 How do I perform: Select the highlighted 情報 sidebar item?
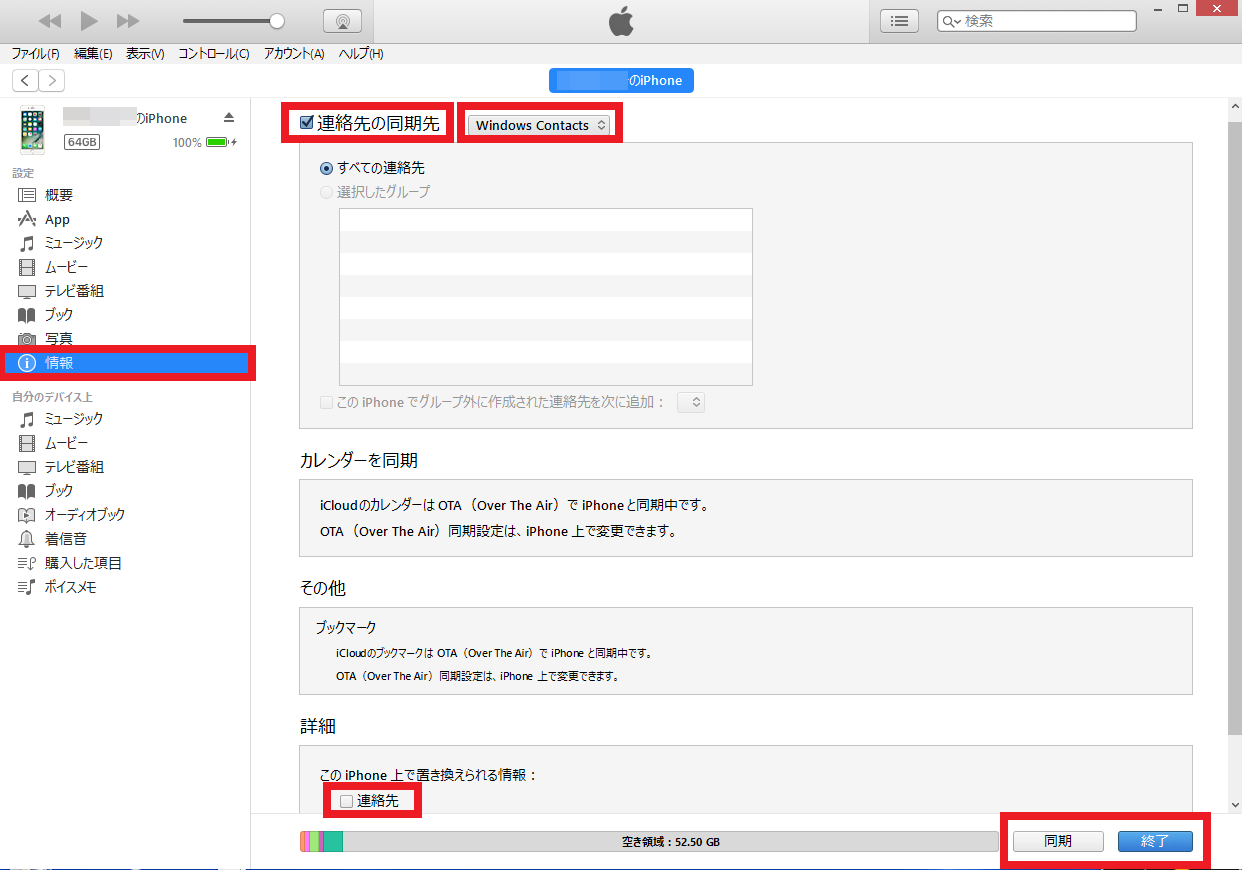[x=125, y=363]
